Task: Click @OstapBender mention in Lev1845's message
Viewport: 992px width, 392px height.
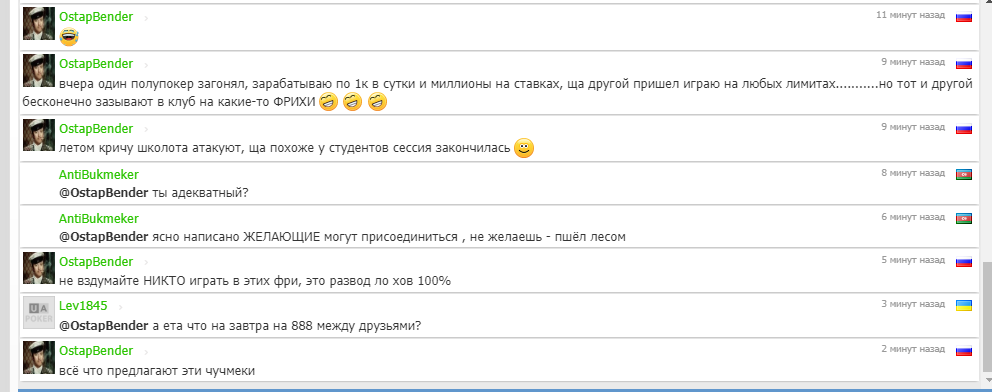Action: 103,326
